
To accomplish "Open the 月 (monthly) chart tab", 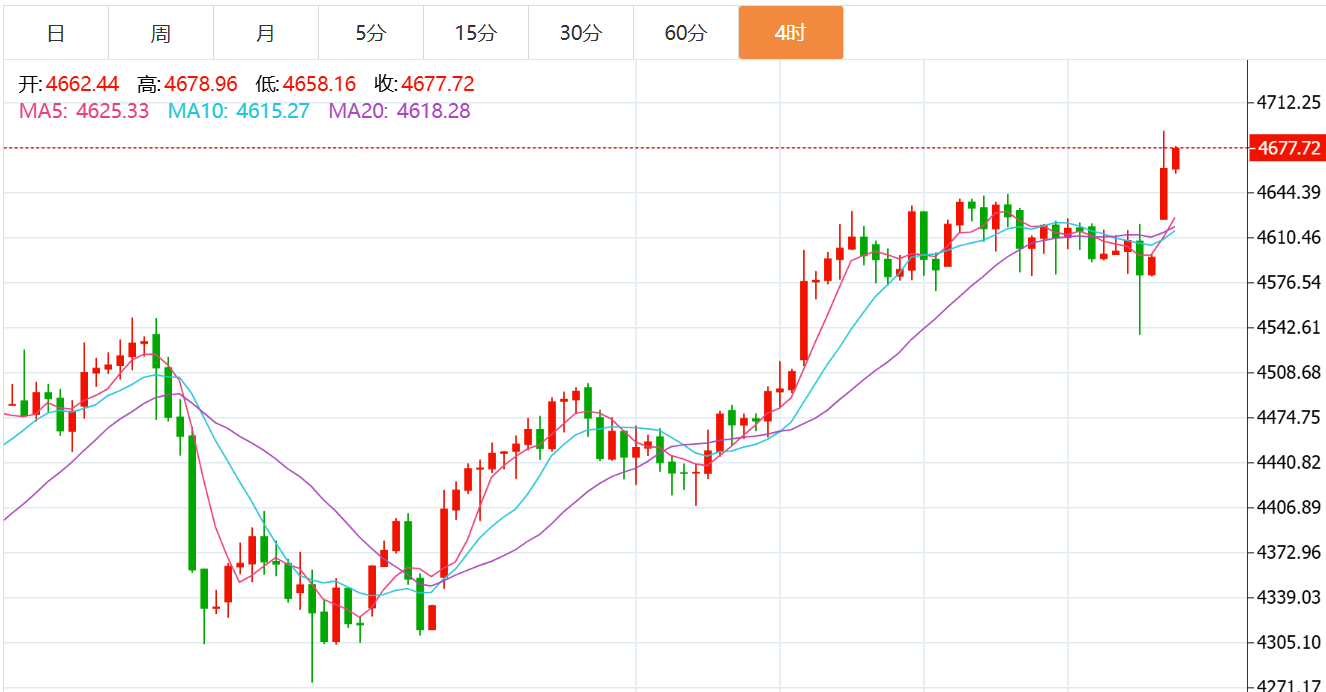I will coord(266,33).
